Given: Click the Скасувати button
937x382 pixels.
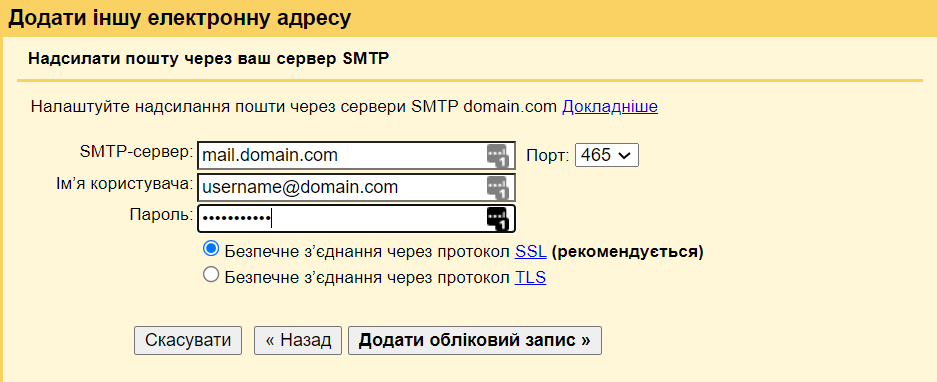Looking at the screenshot, I should tap(188, 340).
